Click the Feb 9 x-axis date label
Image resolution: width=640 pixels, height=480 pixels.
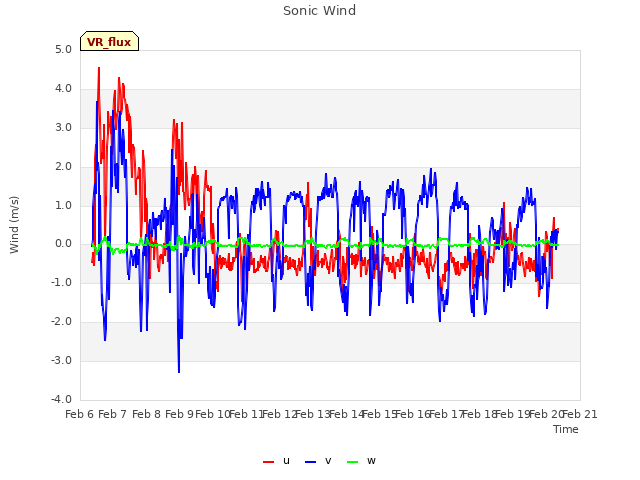click(179, 414)
